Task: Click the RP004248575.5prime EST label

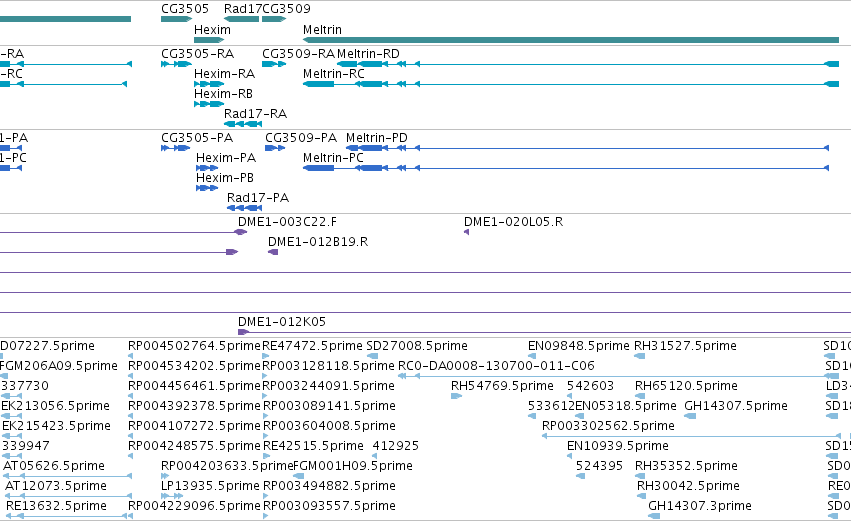Action: tap(194, 446)
